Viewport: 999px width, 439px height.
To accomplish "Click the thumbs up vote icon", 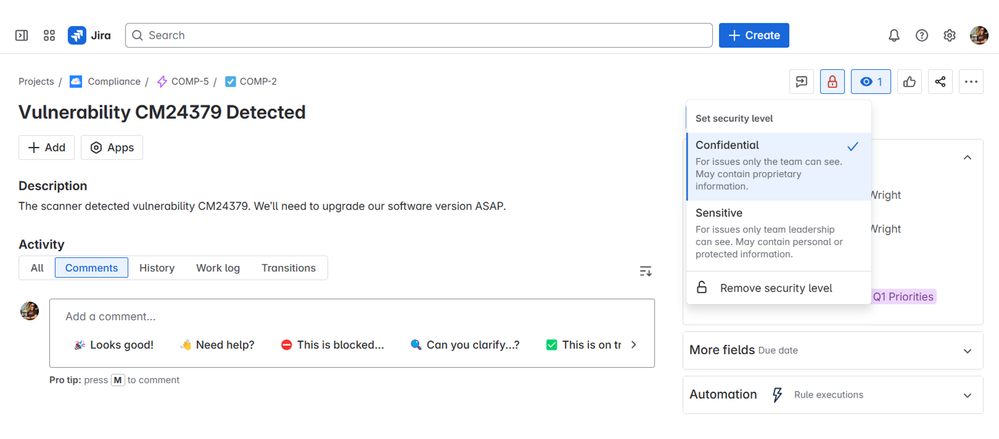I will (x=909, y=82).
